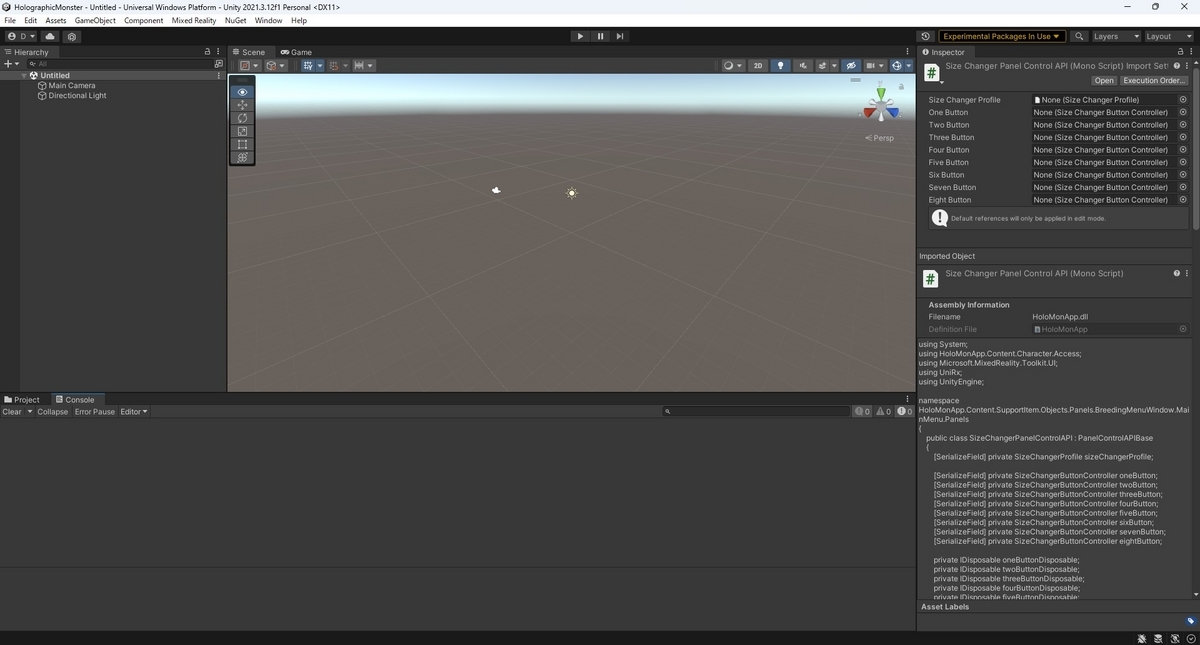
Task: Clear the Console log
Action: (x=12, y=412)
